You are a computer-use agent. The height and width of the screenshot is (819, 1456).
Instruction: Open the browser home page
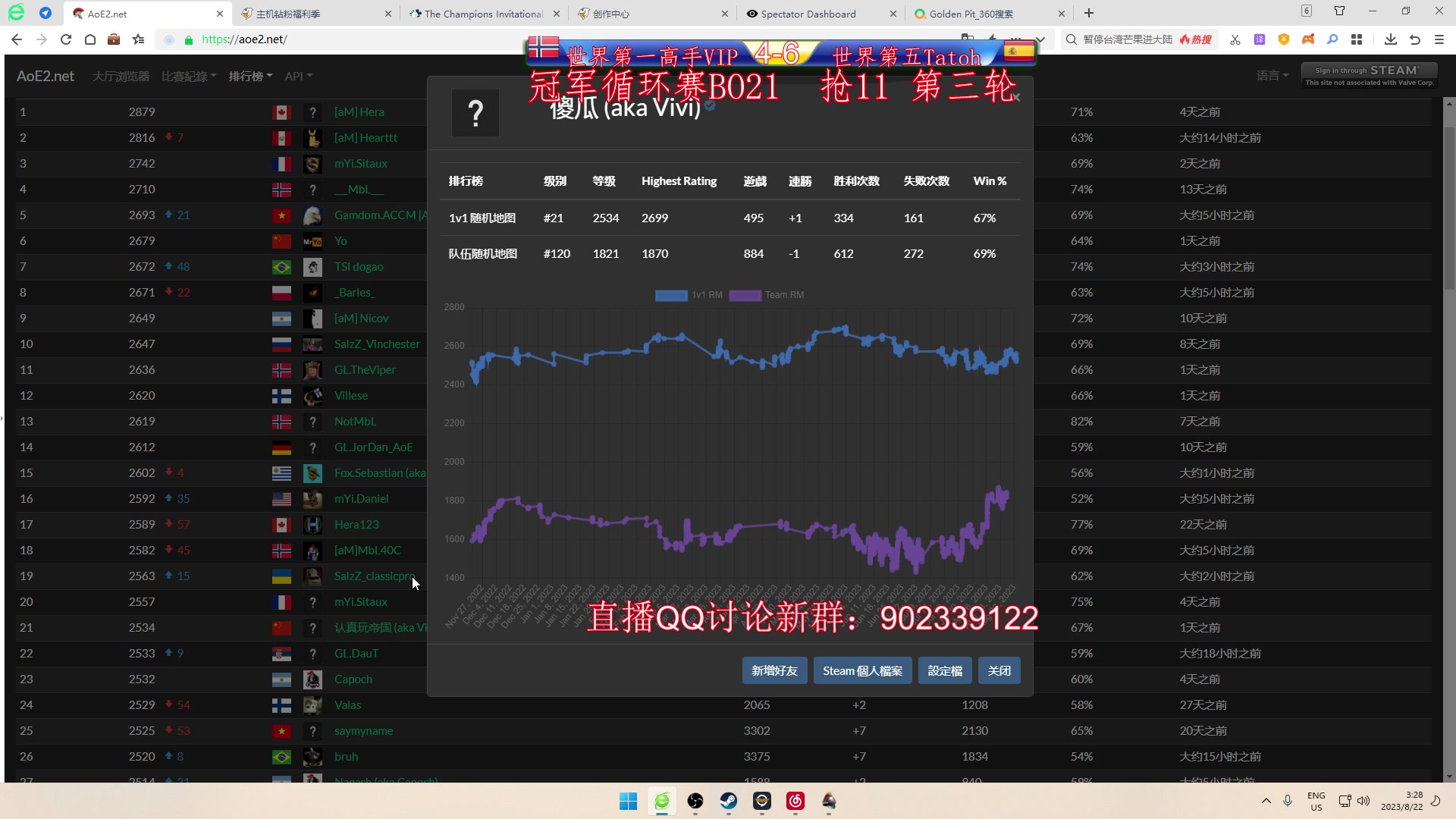pyautogui.click(x=90, y=39)
